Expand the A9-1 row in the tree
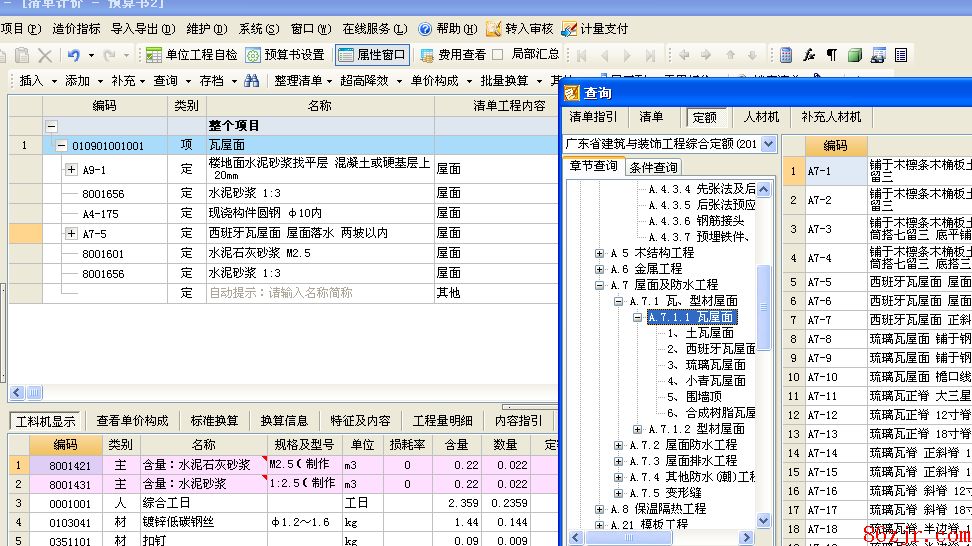972x546 pixels. tap(71, 170)
